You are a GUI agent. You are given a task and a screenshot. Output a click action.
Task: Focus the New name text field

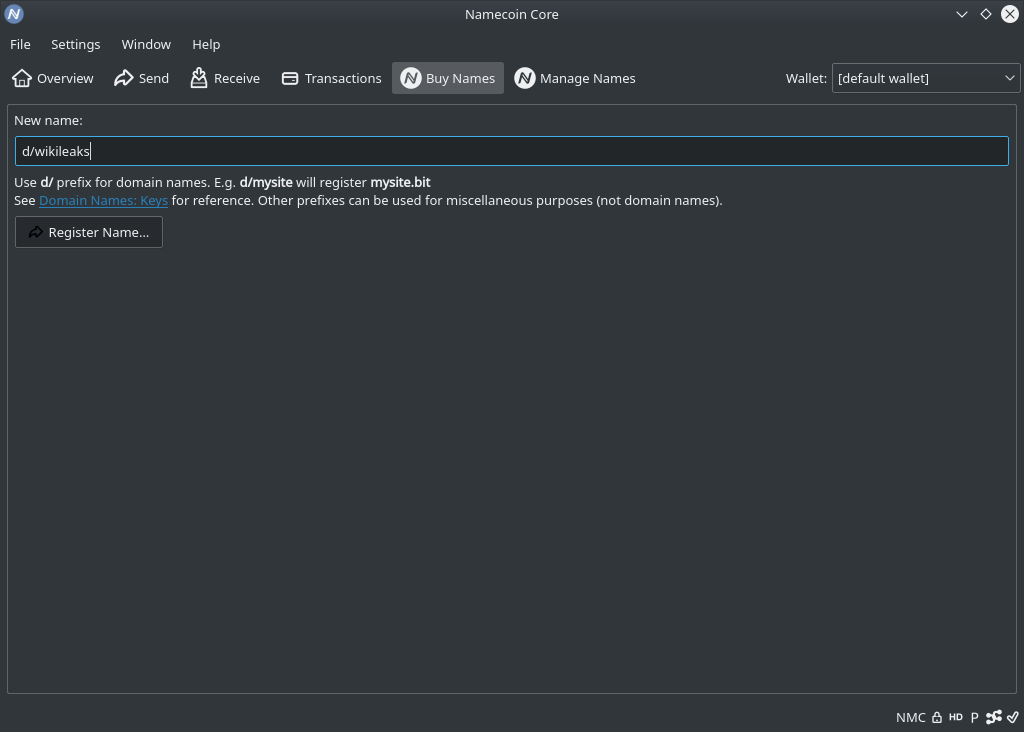pos(511,151)
